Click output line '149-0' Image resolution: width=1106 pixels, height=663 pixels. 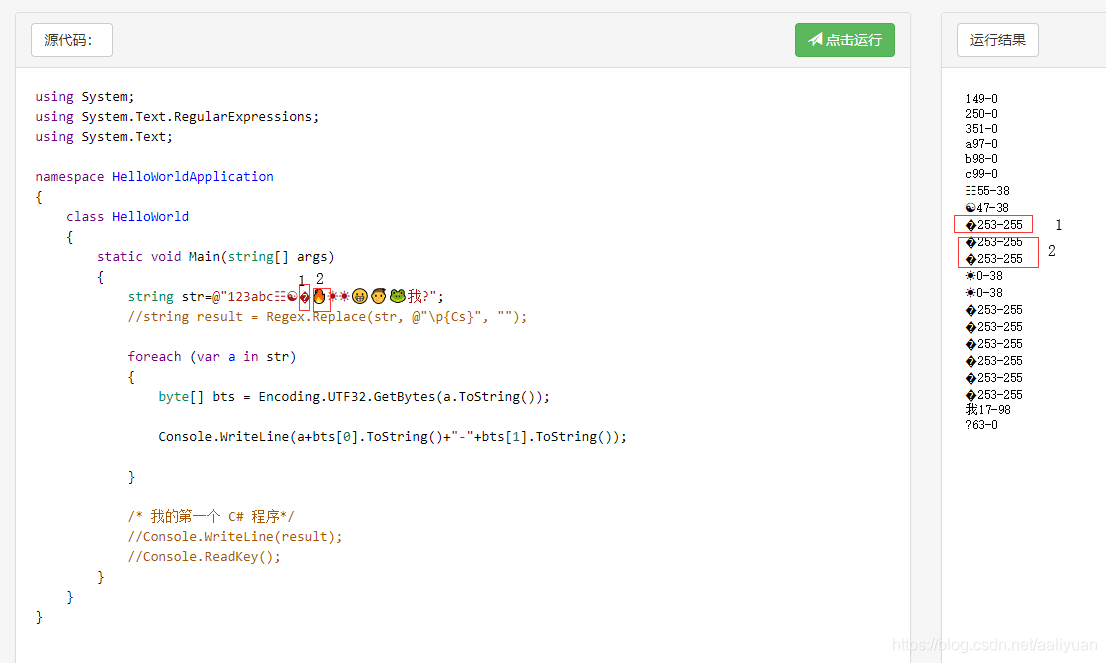(x=981, y=99)
